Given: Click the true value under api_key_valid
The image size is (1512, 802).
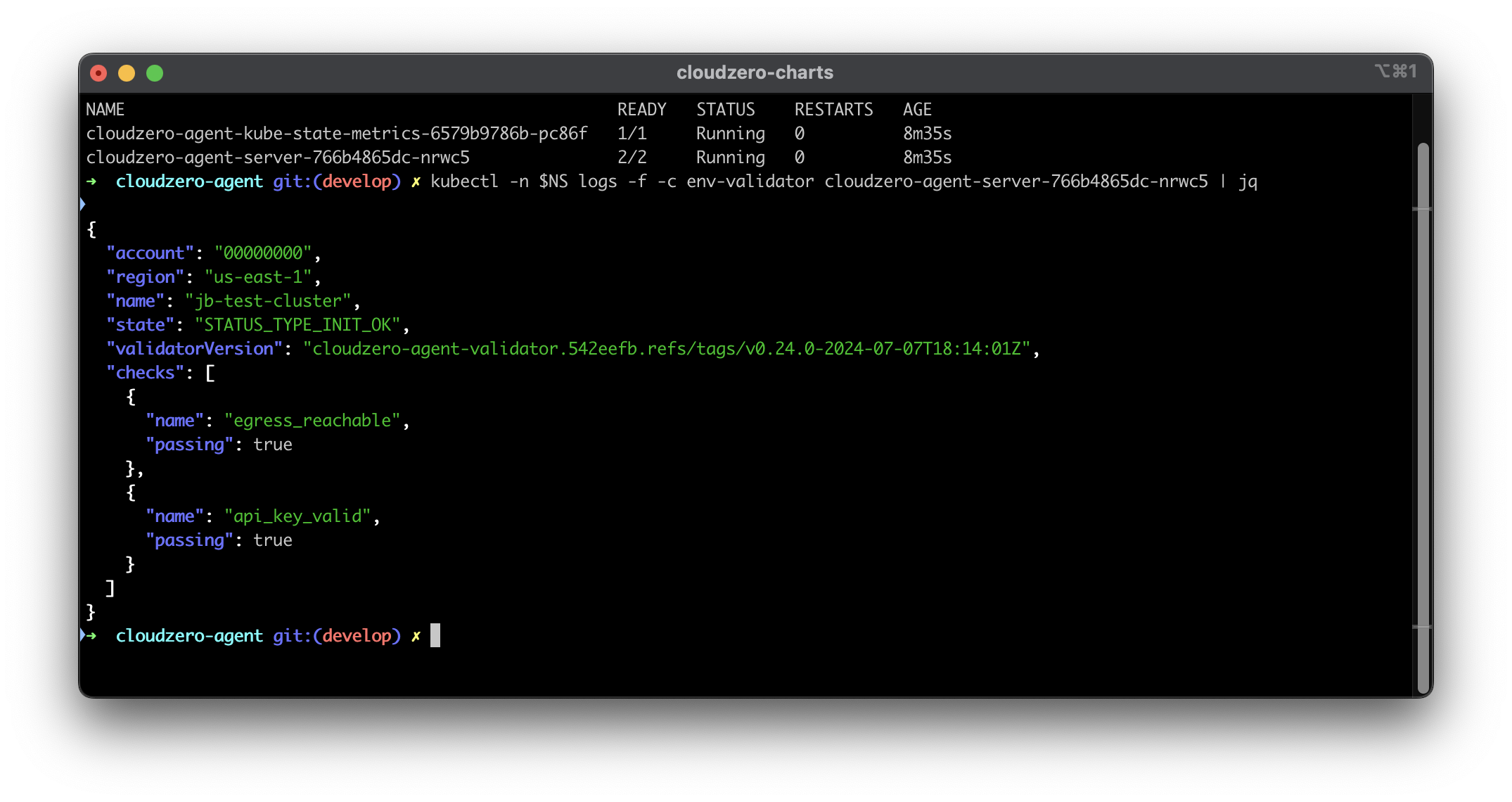Looking at the screenshot, I should [x=273, y=540].
